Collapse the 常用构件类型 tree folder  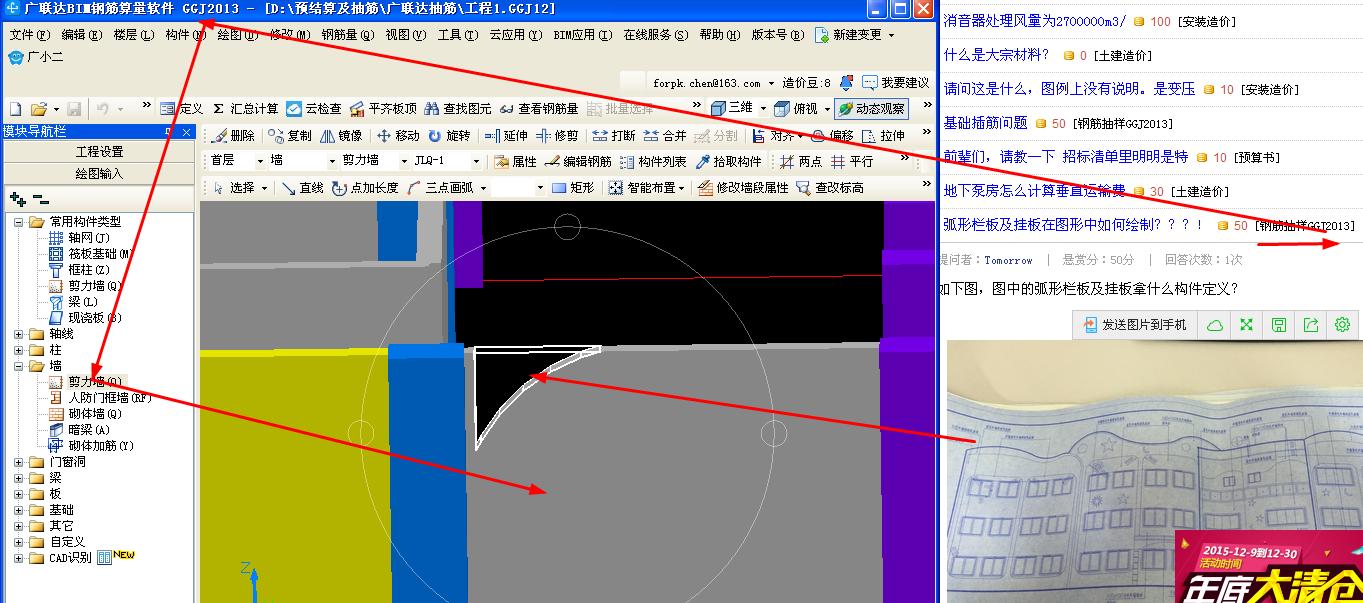pyautogui.click(x=18, y=222)
